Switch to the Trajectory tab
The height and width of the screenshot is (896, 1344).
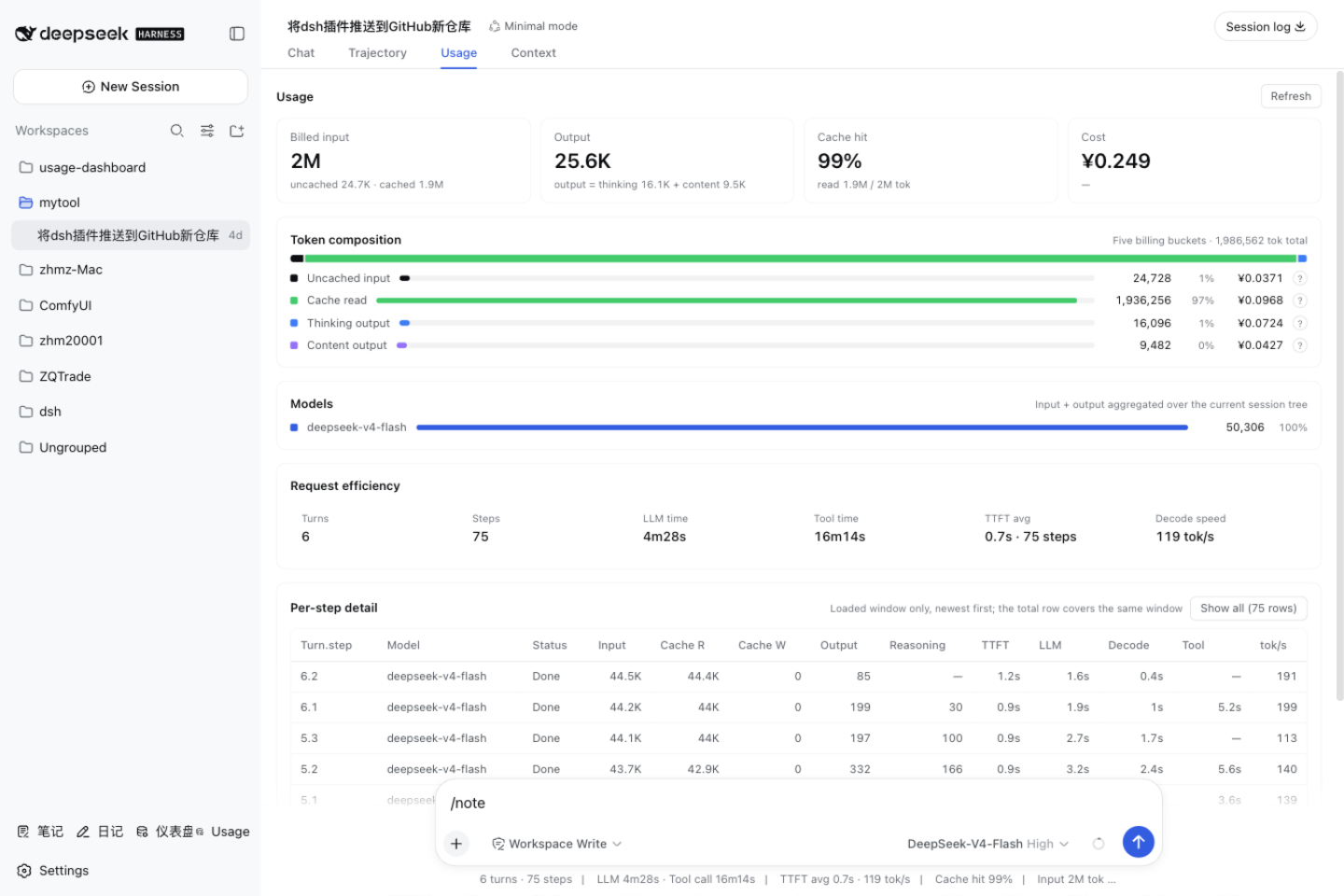point(377,53)
